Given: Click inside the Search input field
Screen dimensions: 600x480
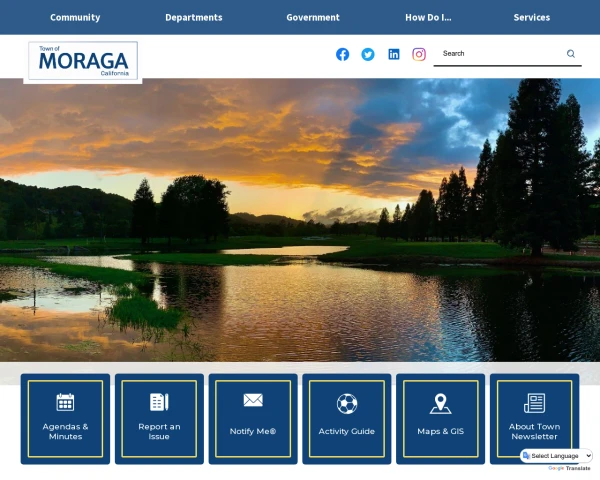Looking at the screenshot, I should tap(500, 54).
